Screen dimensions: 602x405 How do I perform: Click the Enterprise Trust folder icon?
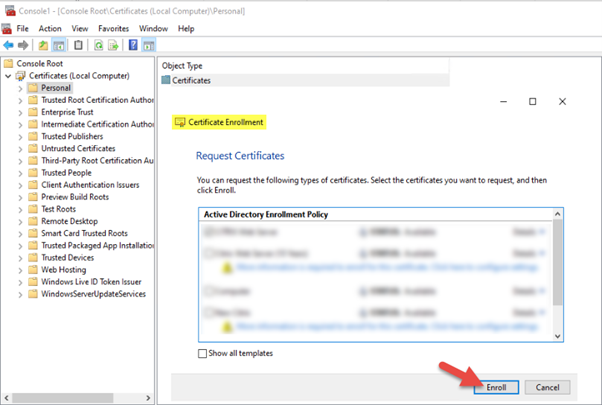33,112
